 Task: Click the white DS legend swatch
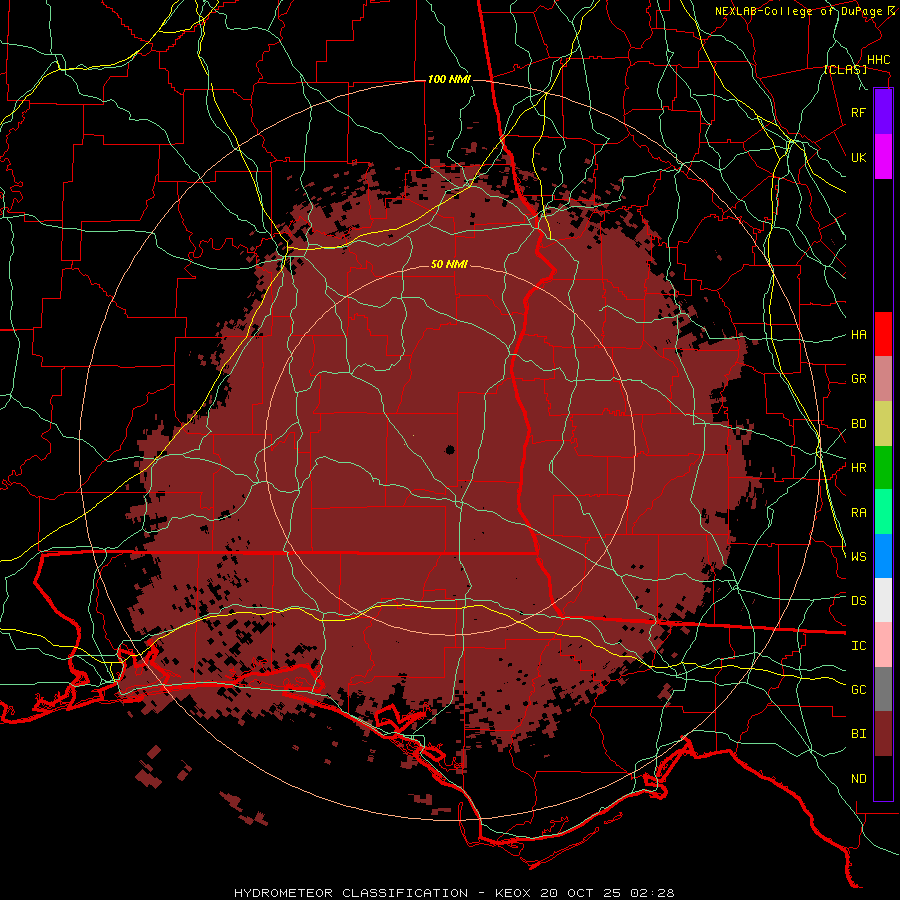pyautogui.click(x=883, y=600)
